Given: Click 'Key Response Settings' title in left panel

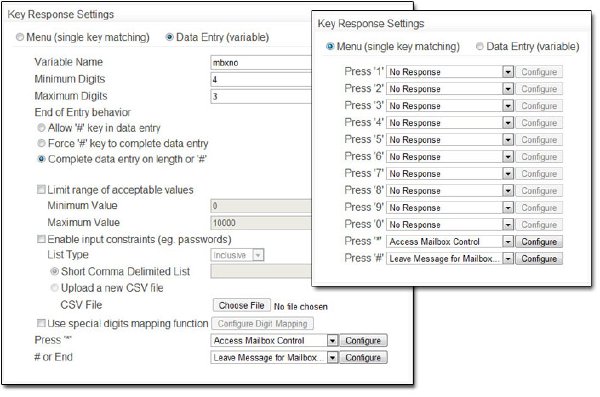Looking at the screenshot, I should pyautogui.click(x=60, y=14).
